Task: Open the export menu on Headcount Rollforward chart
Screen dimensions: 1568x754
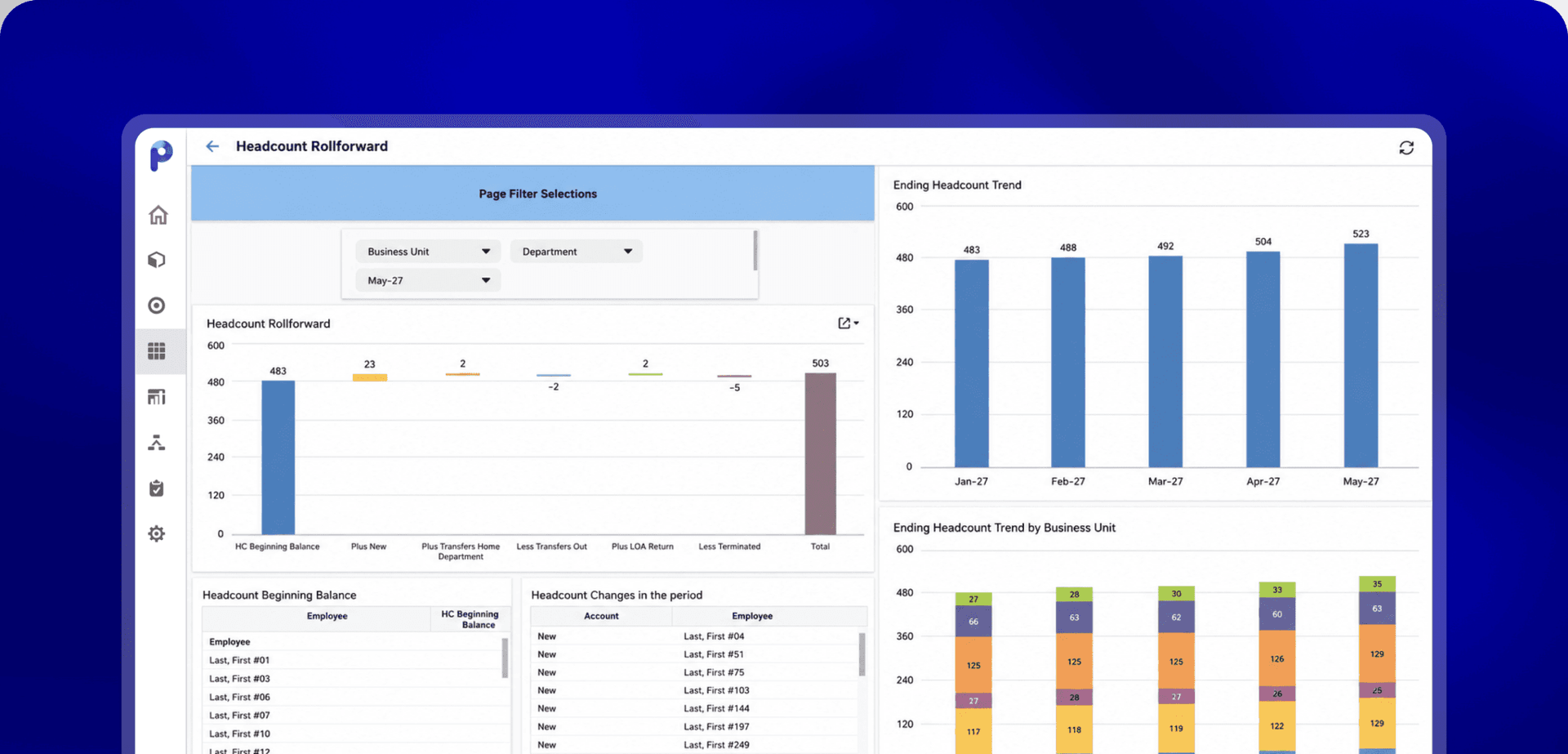Action: coord(849,323)
